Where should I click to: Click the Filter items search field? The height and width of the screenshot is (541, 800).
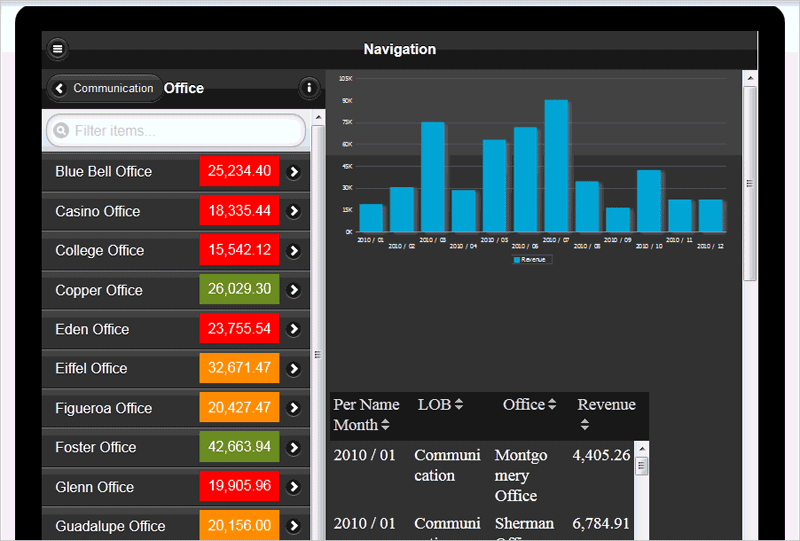coord(176,131)
